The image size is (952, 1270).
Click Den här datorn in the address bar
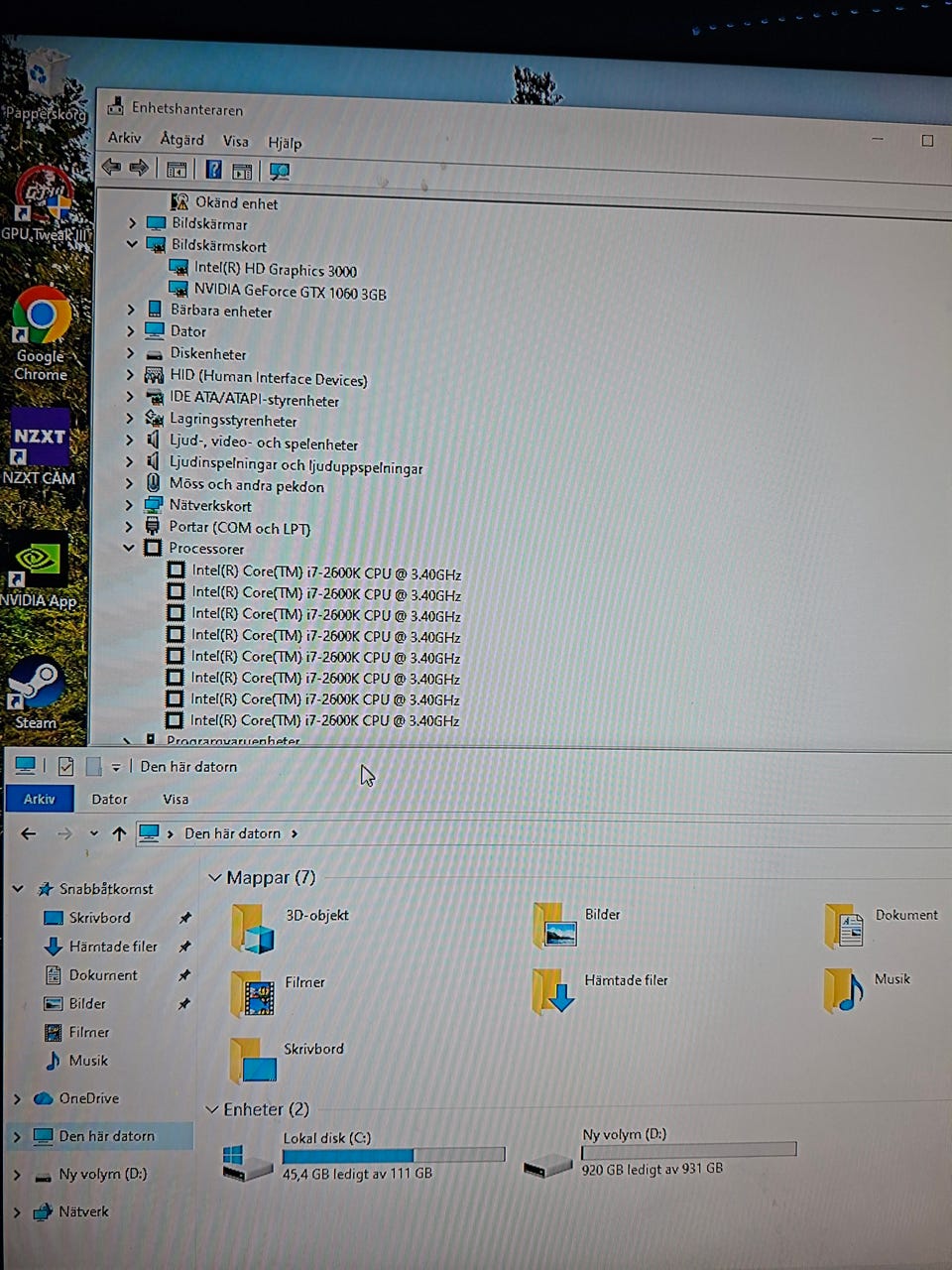tap(232, 833)
